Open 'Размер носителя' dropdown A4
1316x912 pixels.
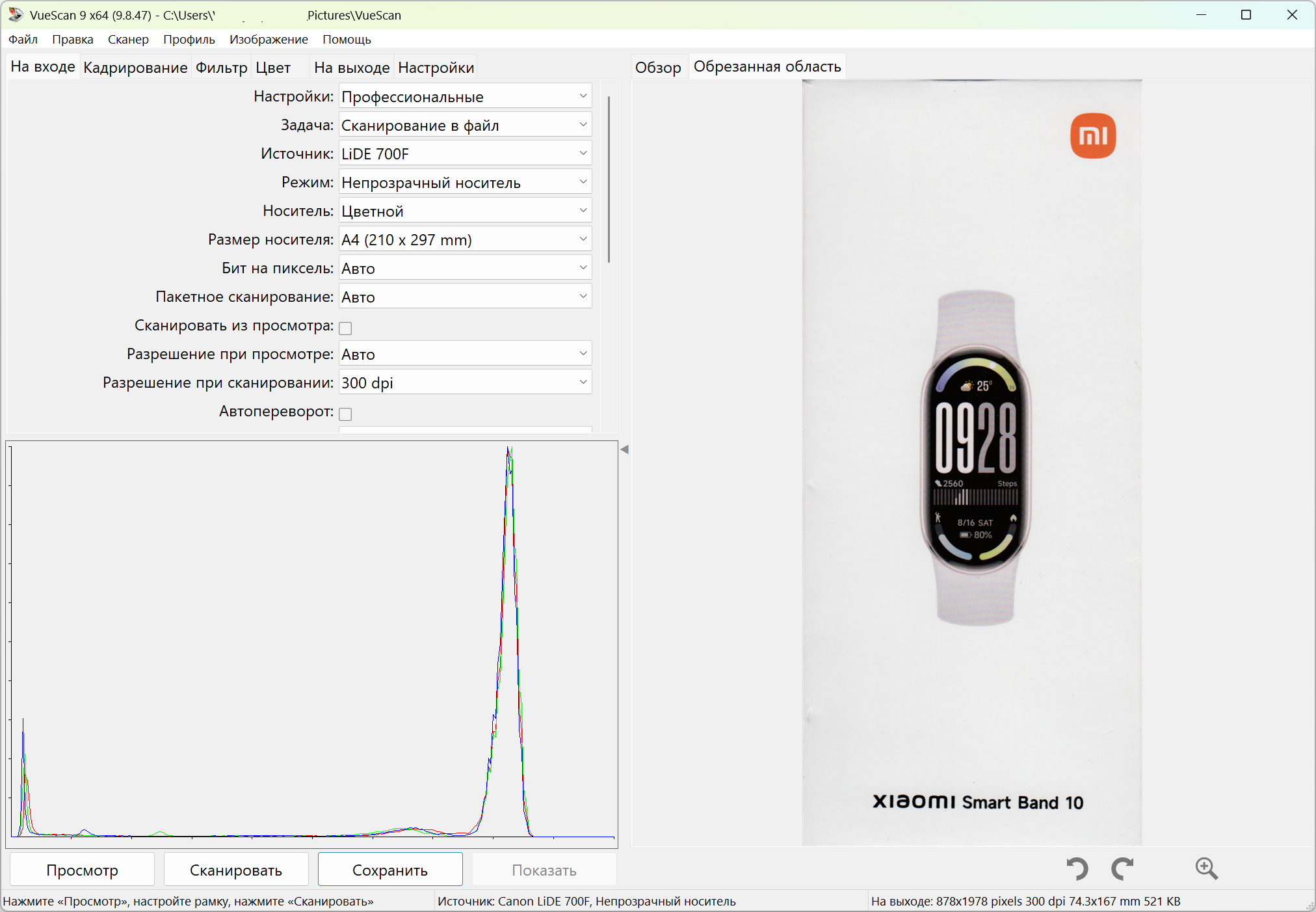click(x=466, y=239)
